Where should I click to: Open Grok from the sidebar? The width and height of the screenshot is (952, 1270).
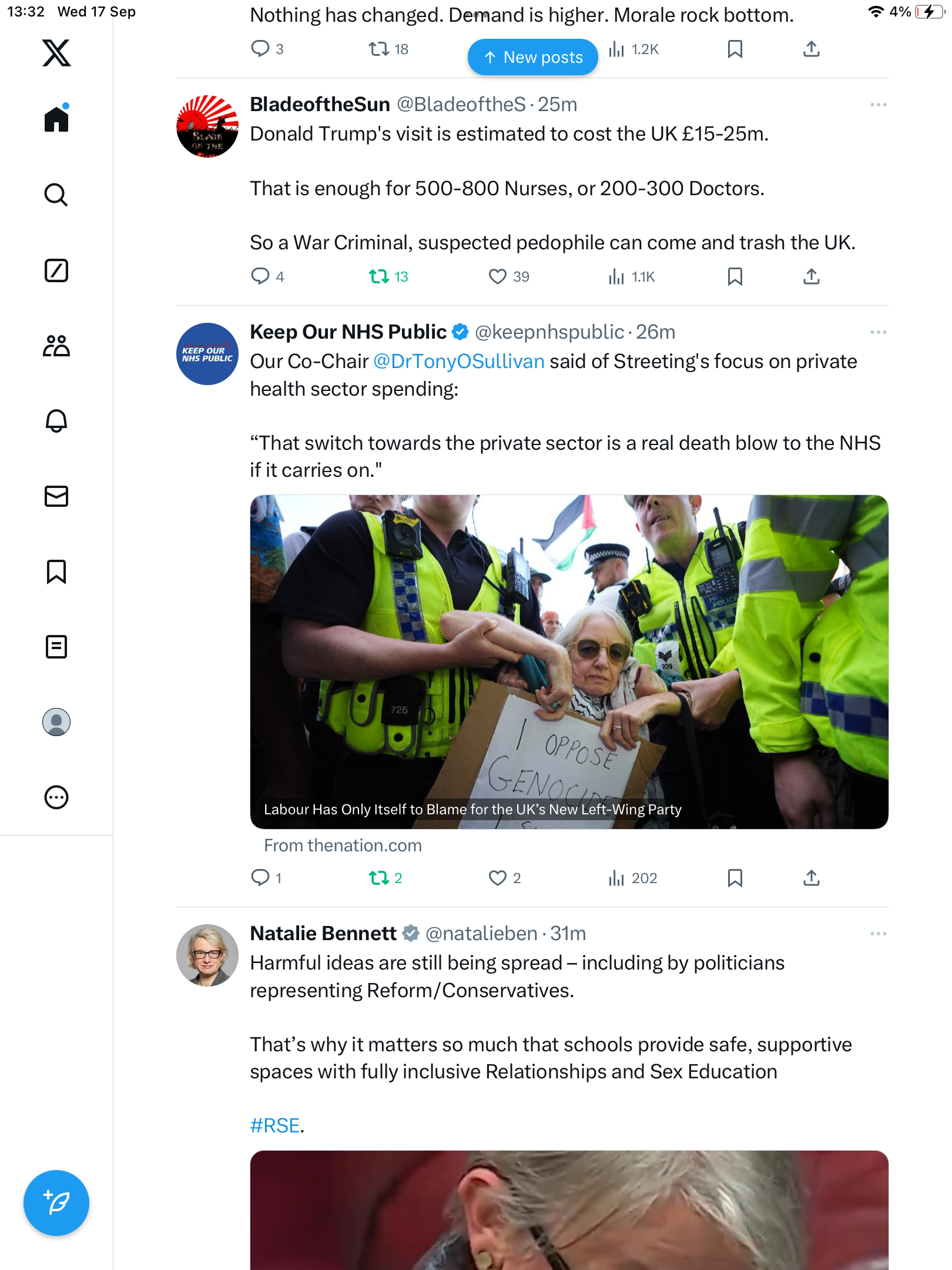[x=56, y=270]
